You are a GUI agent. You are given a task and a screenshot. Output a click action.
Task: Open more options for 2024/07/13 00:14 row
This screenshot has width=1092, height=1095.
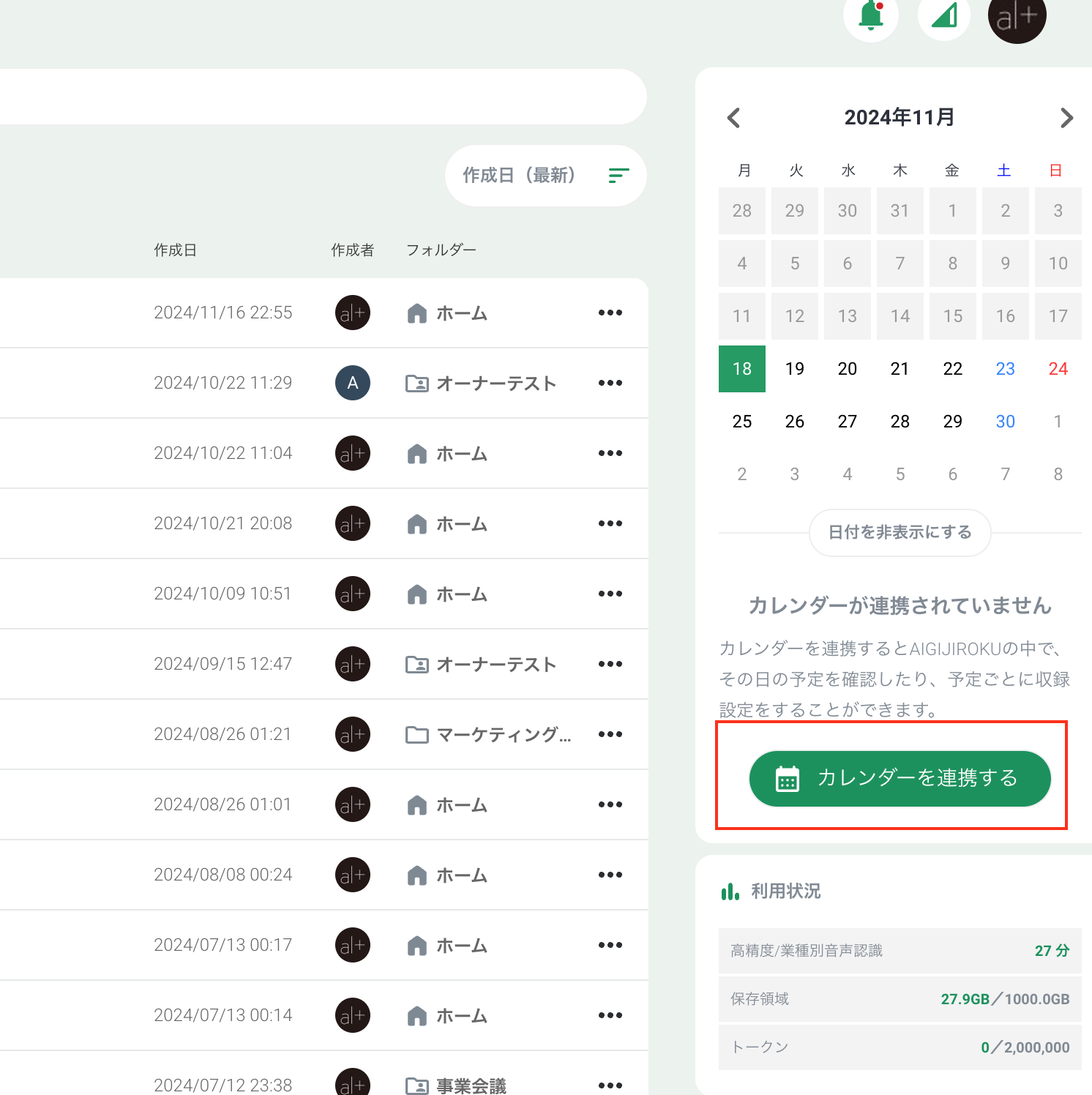point(610,1015)
